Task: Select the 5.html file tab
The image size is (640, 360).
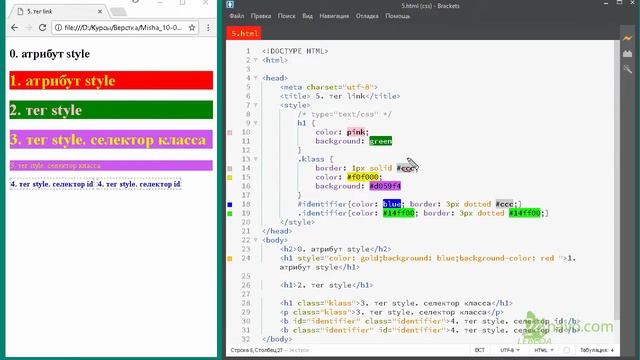Action: coord(244,33)
